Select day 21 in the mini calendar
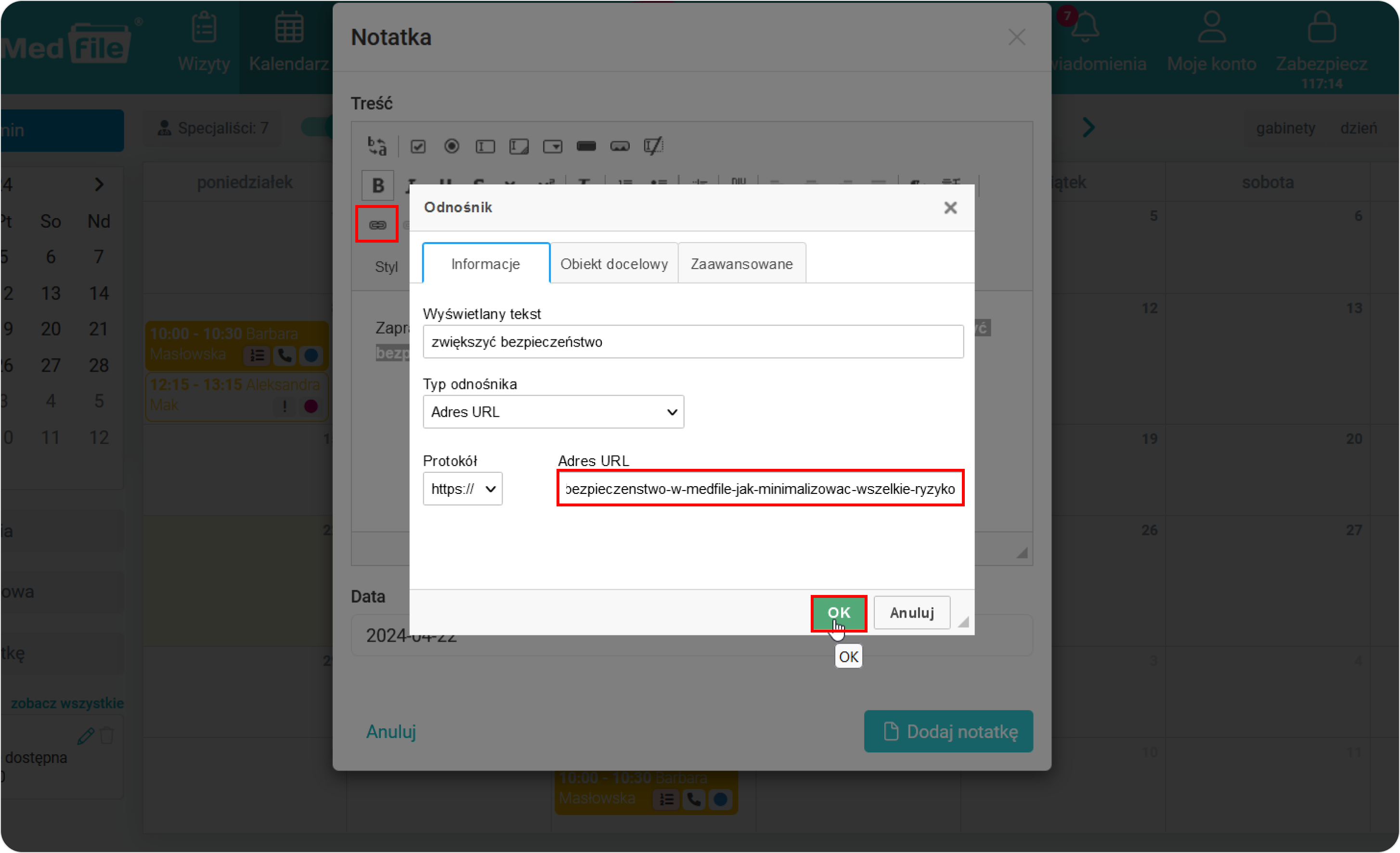Viewport: 1400px width, 853px height. pos(99,329)
